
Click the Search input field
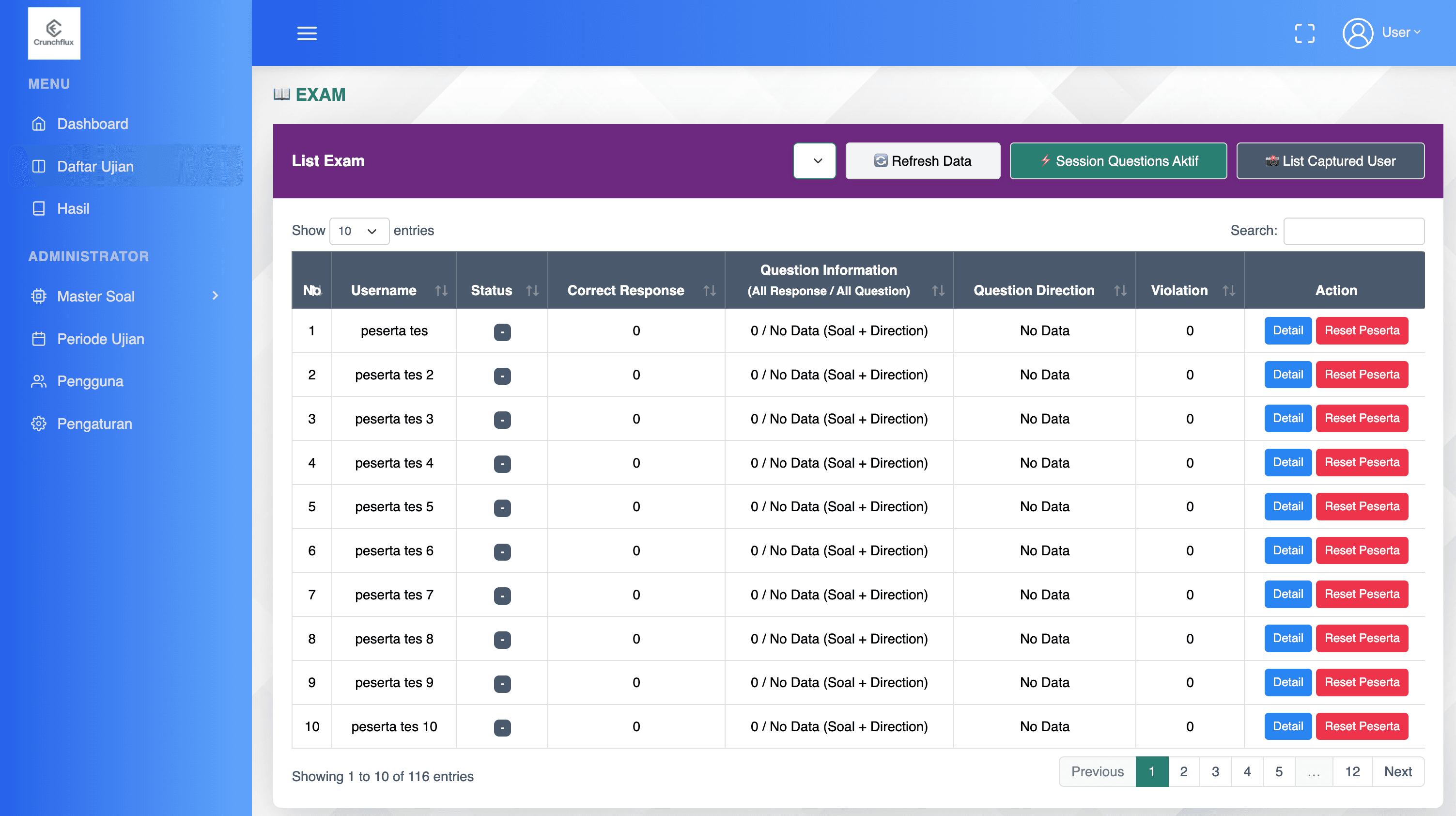(1354, 231)
